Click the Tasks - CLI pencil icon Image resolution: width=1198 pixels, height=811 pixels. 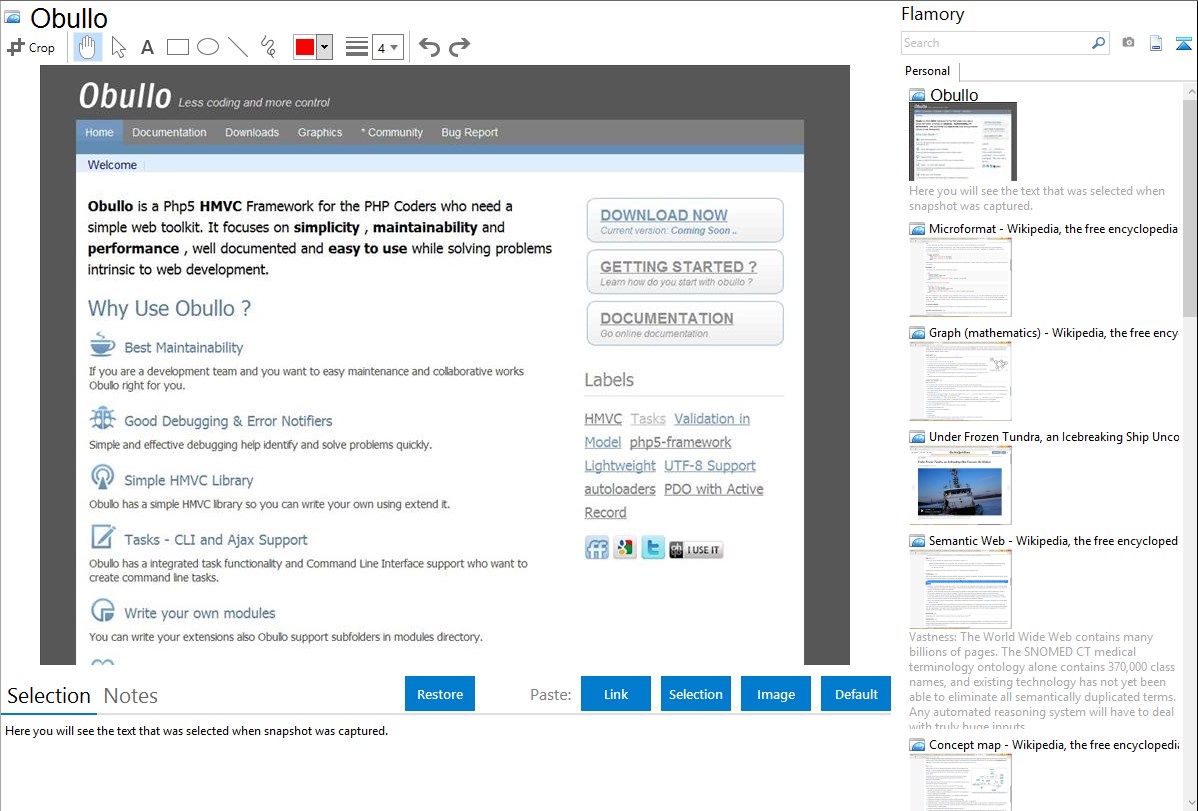(x=103, y=537)
